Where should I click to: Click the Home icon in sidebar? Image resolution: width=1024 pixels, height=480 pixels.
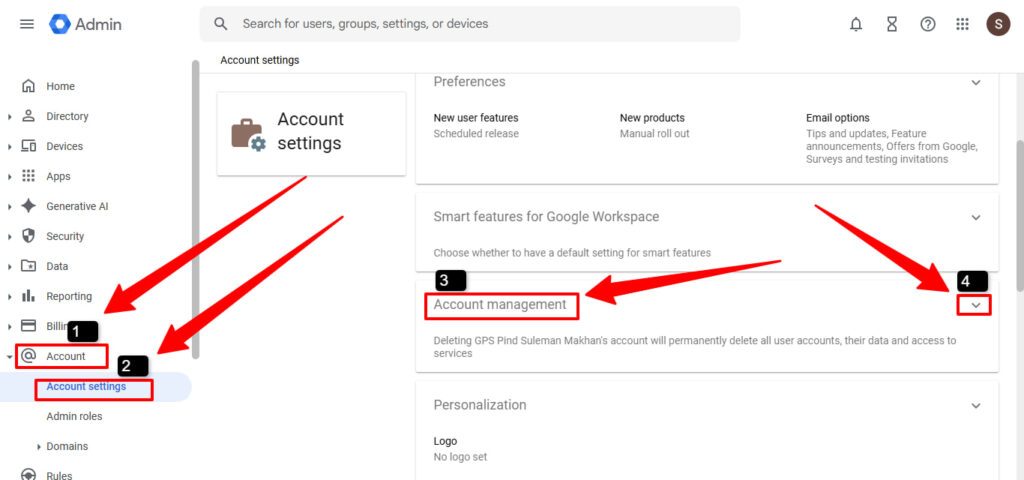[28, 86]
